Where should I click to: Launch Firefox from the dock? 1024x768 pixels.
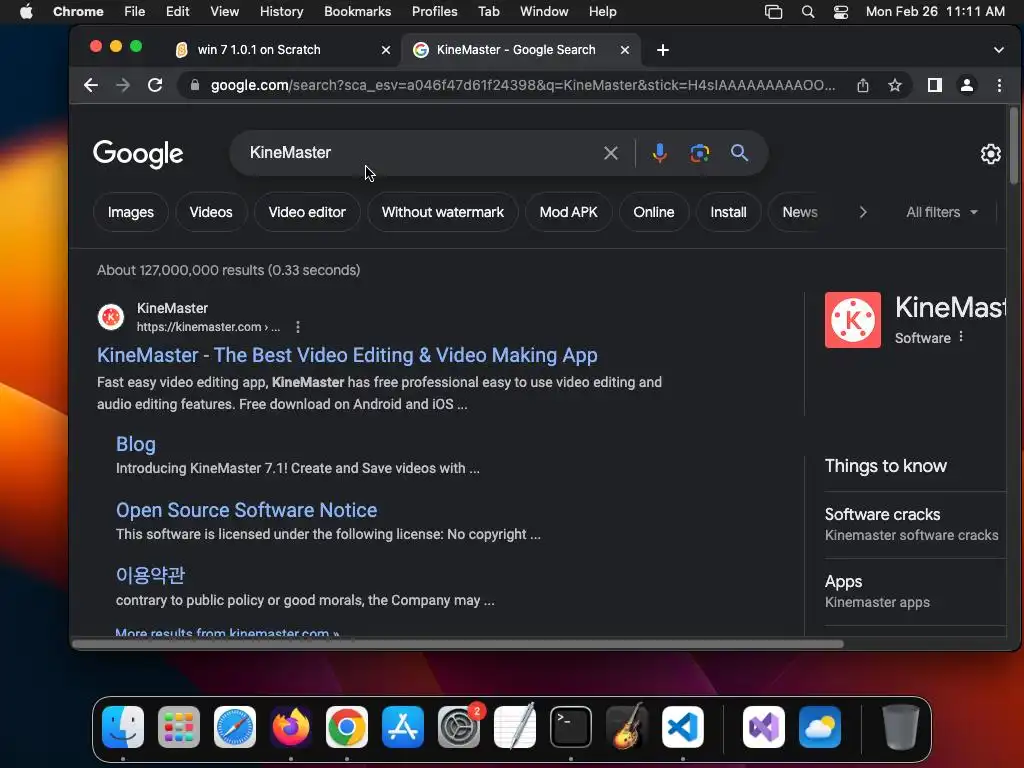[x=291, y=727]
